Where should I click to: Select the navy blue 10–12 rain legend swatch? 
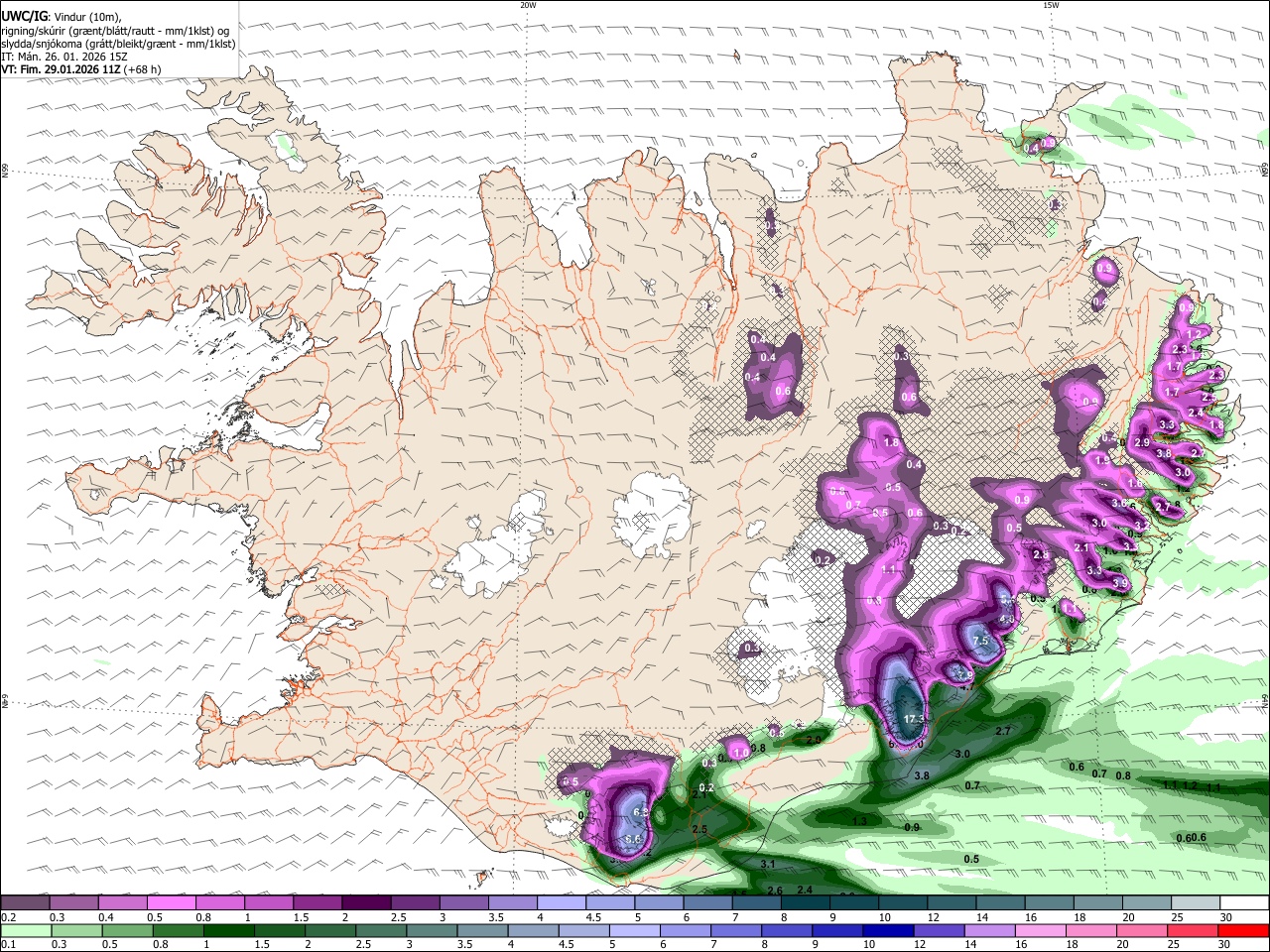[x=887, y=930]
